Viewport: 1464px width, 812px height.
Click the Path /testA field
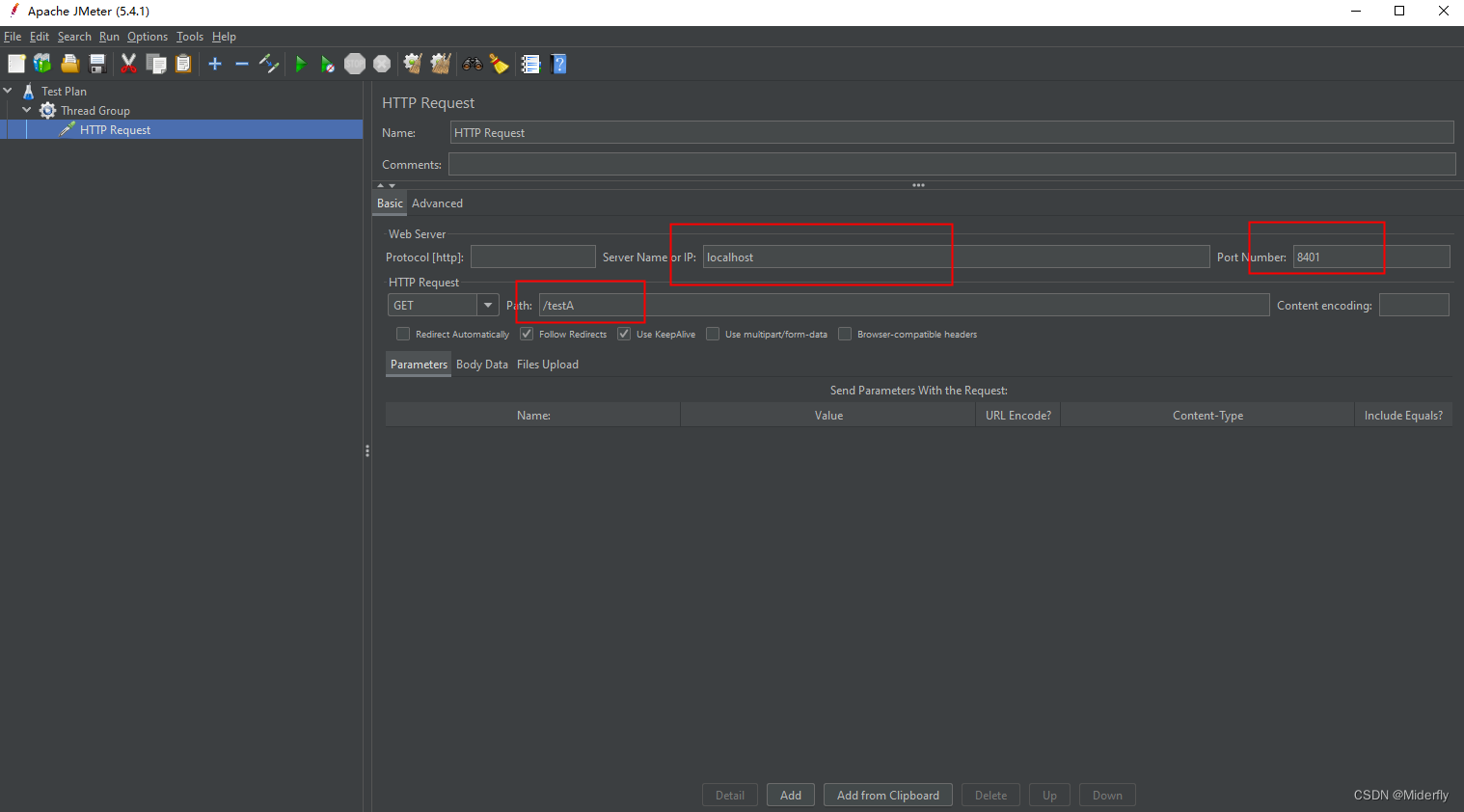pos(904,305)
